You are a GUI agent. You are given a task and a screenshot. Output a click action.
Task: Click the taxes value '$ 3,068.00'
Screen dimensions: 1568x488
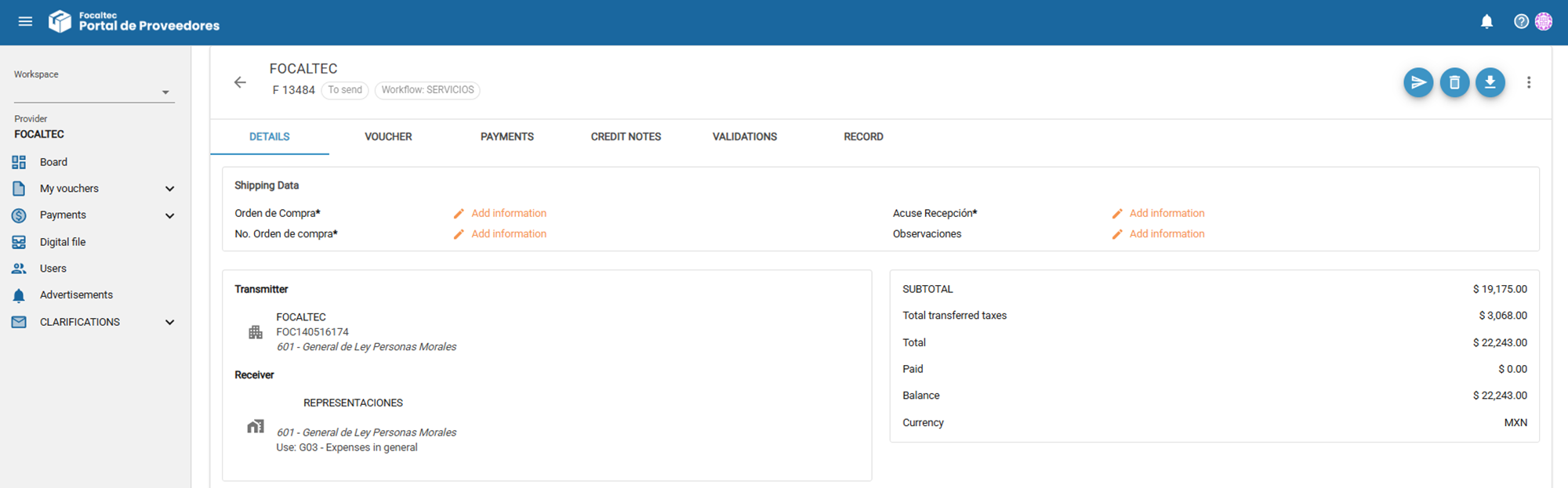click(x=1503, y=316)
